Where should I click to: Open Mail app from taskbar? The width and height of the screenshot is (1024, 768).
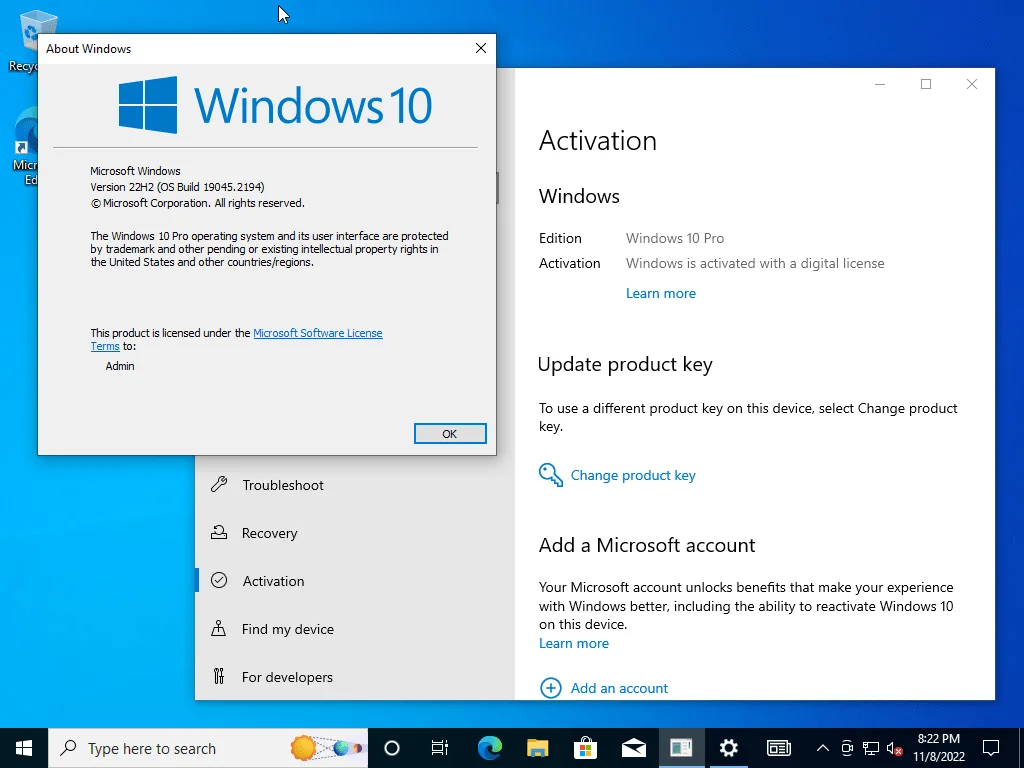(x=633, y=748)
